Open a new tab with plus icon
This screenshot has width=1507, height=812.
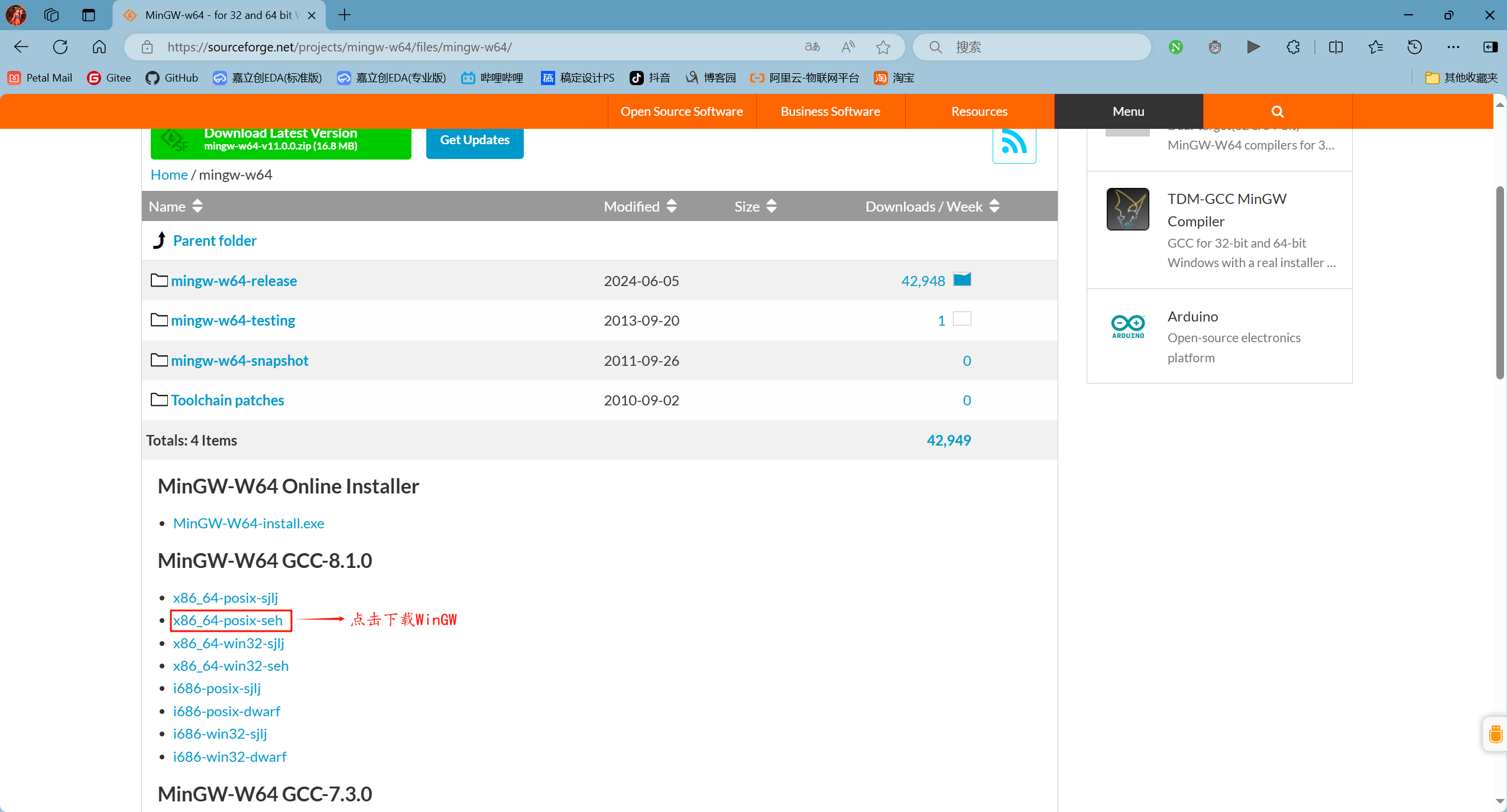tap(345, 15)
